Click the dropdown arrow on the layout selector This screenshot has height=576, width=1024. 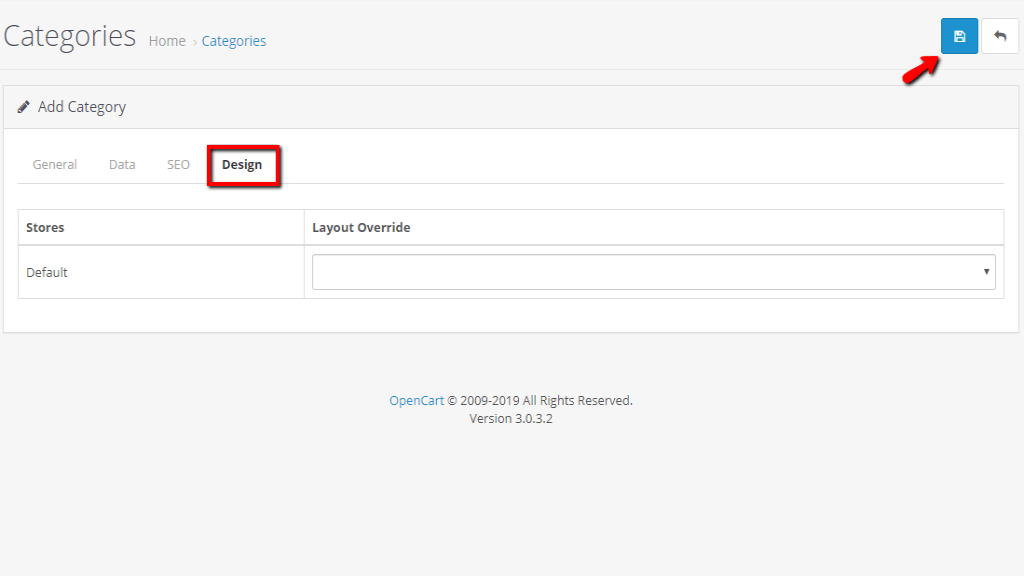coord(986,271)
